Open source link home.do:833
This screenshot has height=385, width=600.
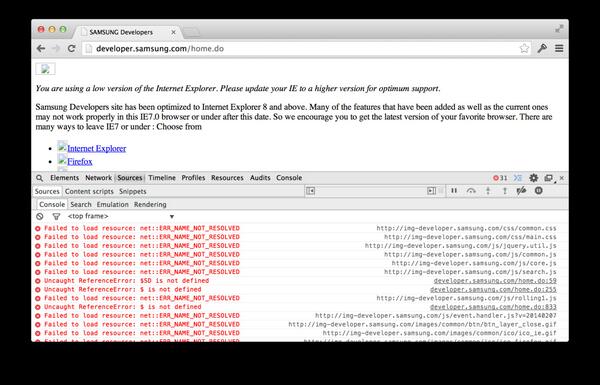coord(493,307)
